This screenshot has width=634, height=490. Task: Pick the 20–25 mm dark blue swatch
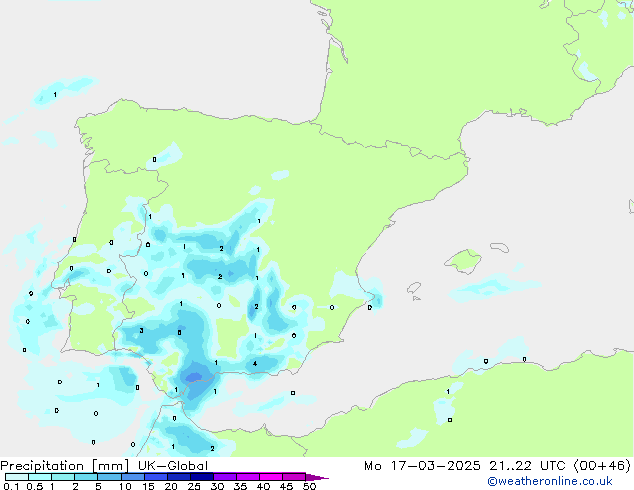click(x=178, y=477)
